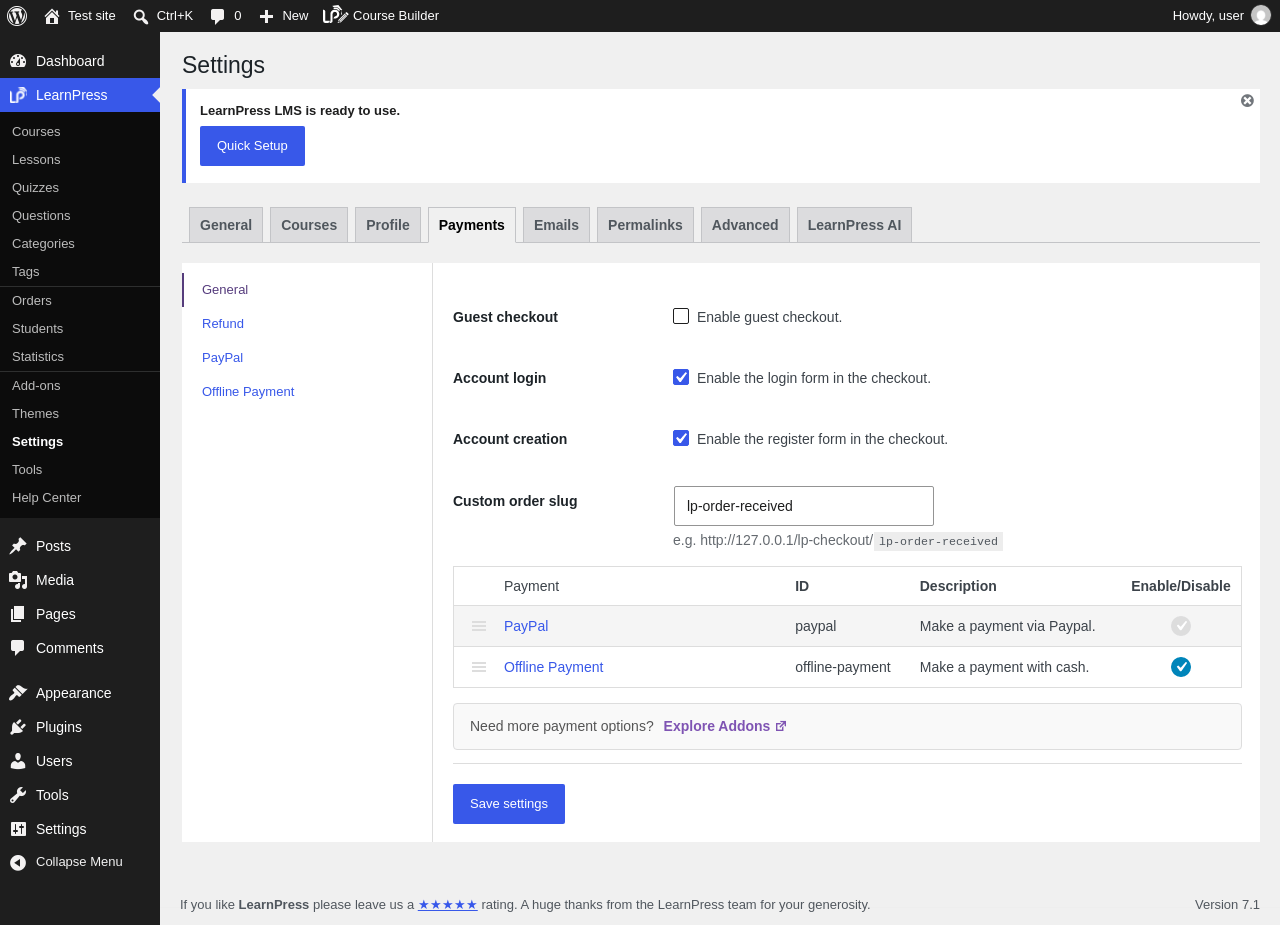Click Save settings button
Screen dimensions: 1280x925
[x=509, y=804]
